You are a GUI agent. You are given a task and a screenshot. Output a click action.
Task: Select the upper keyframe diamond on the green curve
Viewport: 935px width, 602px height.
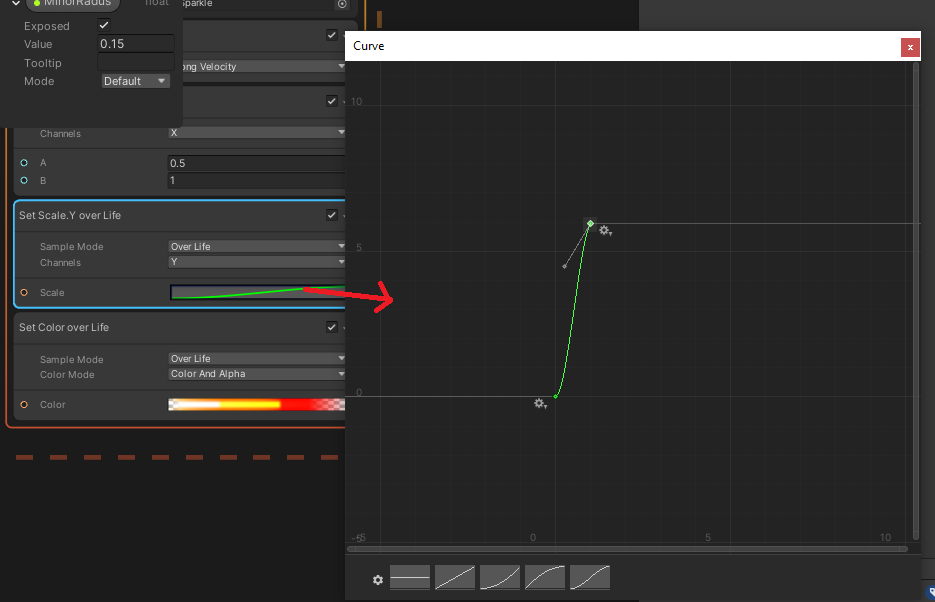pyautogui.click(x=590, y=224)
